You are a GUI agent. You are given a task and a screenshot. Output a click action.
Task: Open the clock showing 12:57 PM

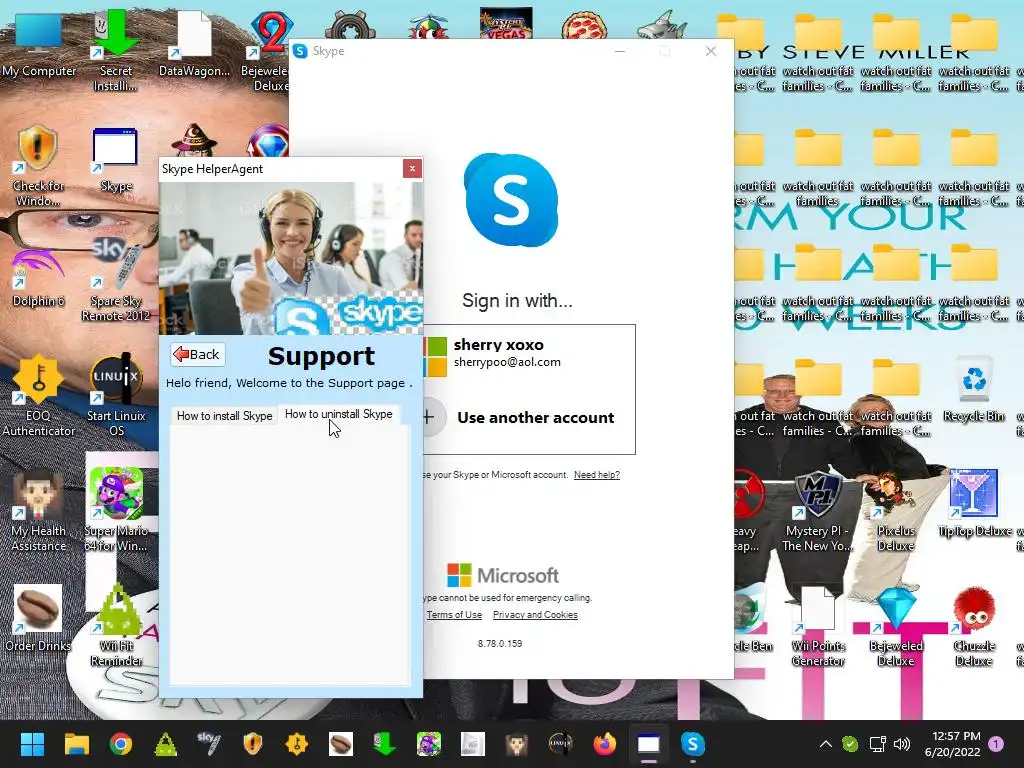(x=952, y=744)
